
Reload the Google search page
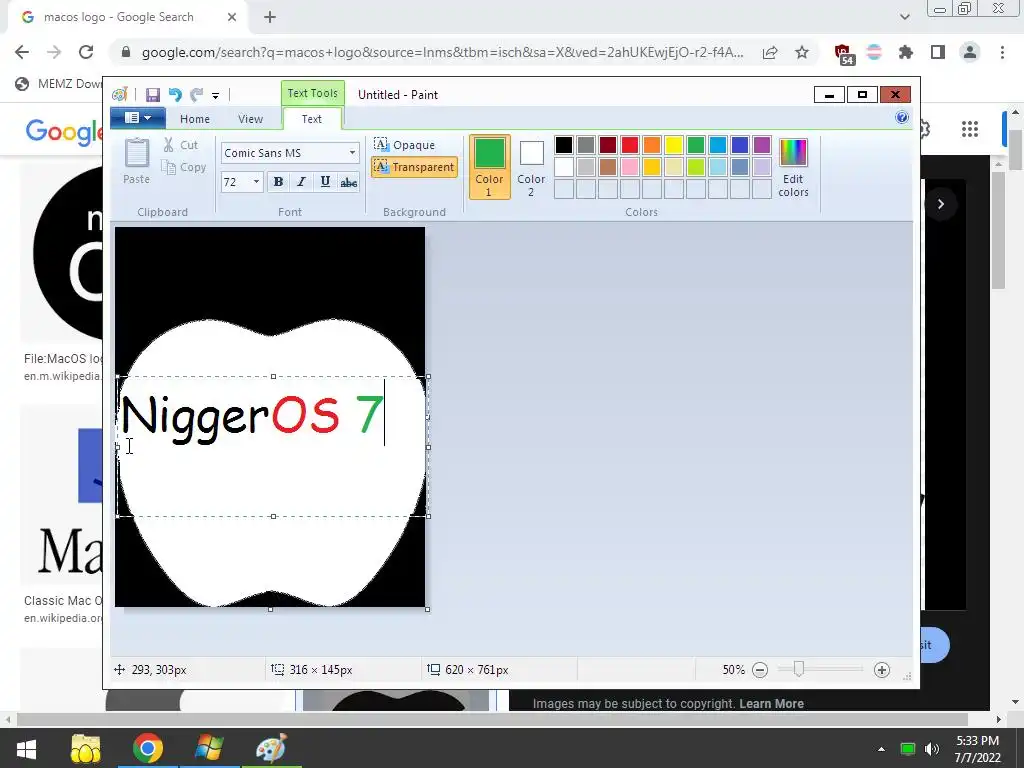[x=86, y=52]
